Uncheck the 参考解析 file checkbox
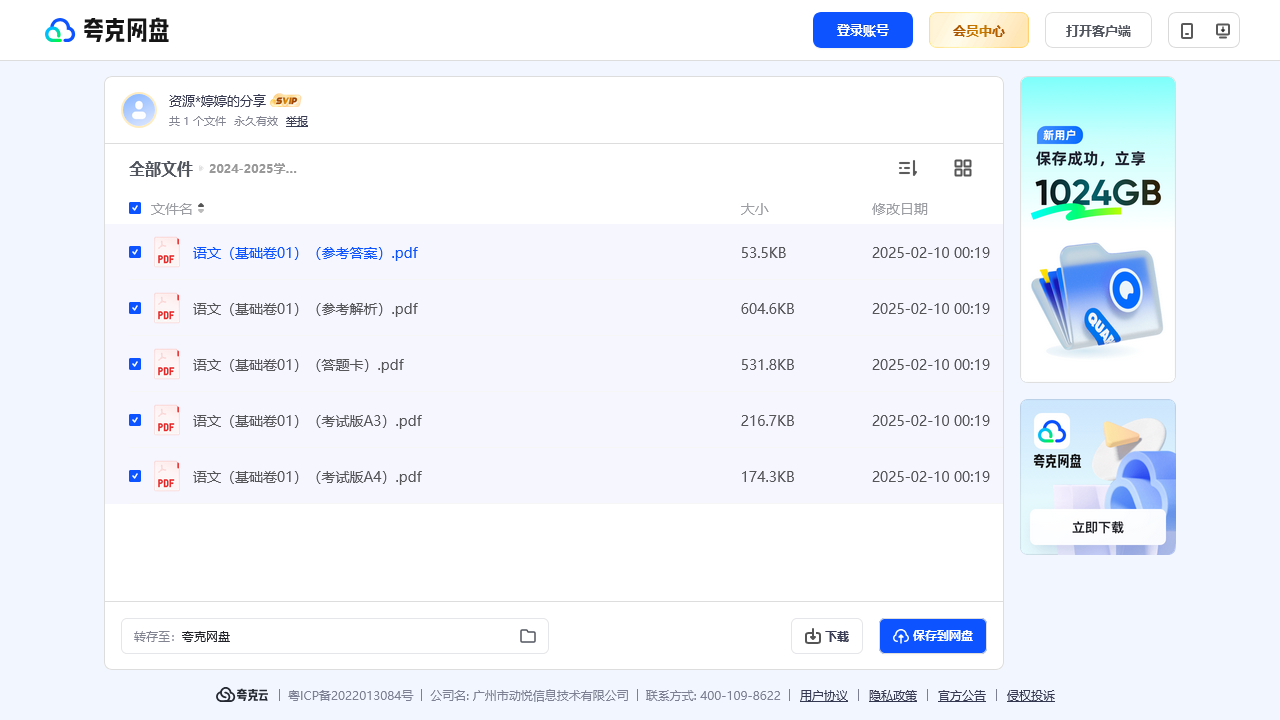Viewport: 1280px width, 720px height. coord(135,308)
